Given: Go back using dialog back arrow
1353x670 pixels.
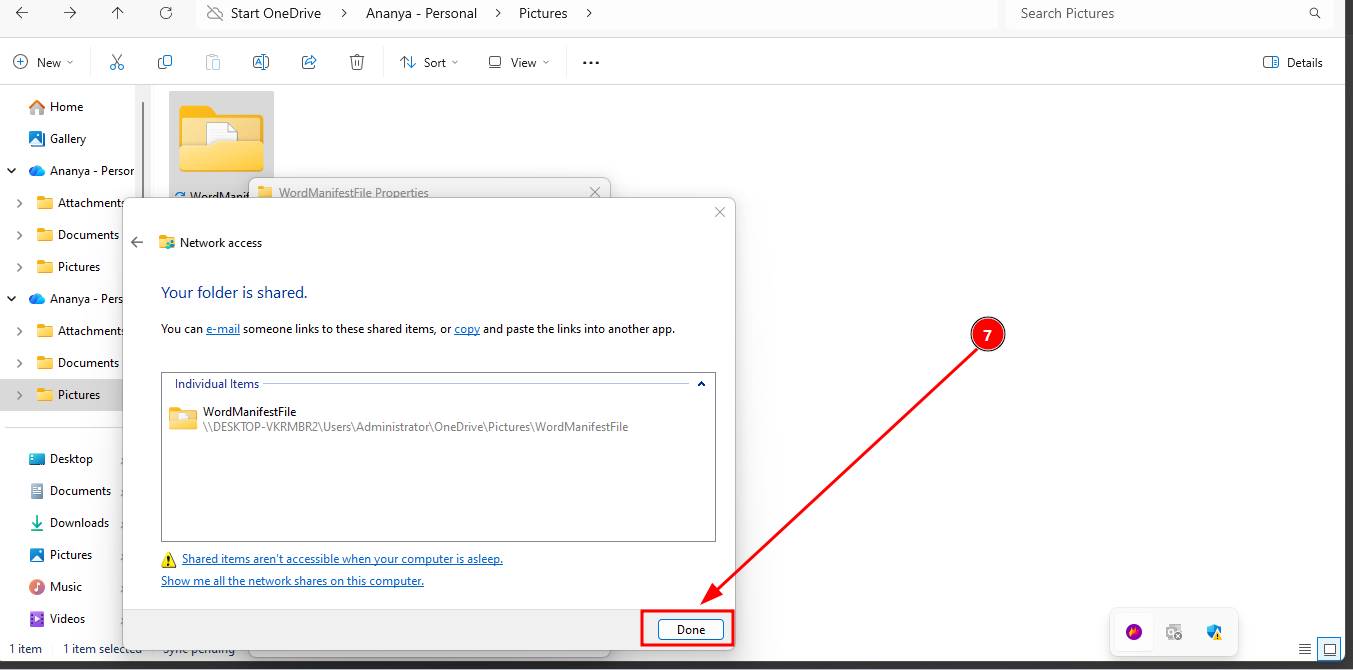Looking at the screenshot, I should coord(137,242).
